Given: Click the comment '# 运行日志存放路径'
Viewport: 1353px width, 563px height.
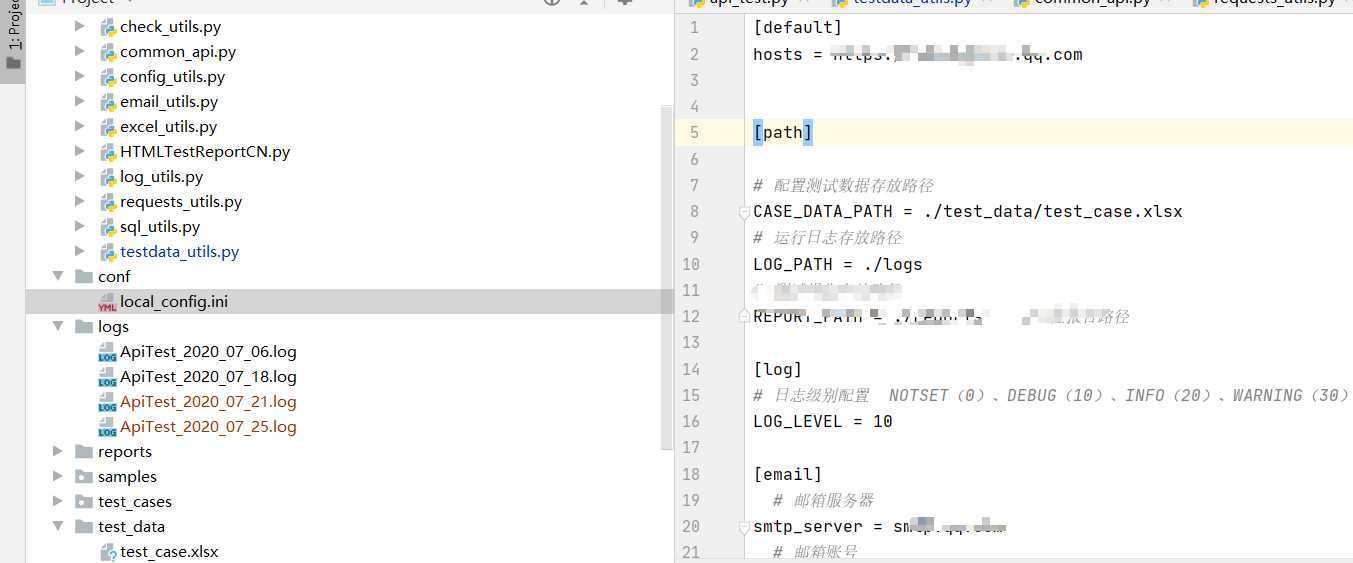Looking at the screenshot, I should [x=827, y=238].
